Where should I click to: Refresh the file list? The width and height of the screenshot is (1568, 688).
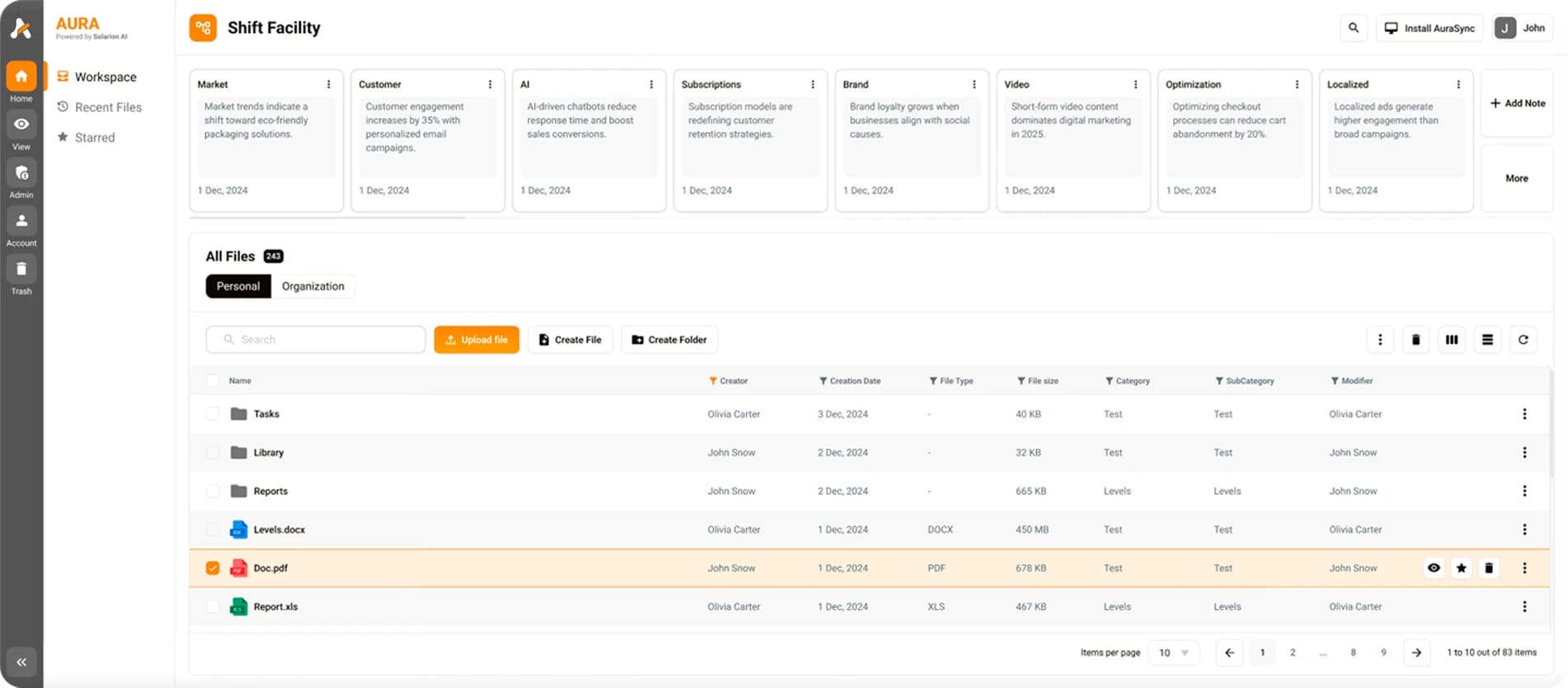click(x=1523, y=340)
